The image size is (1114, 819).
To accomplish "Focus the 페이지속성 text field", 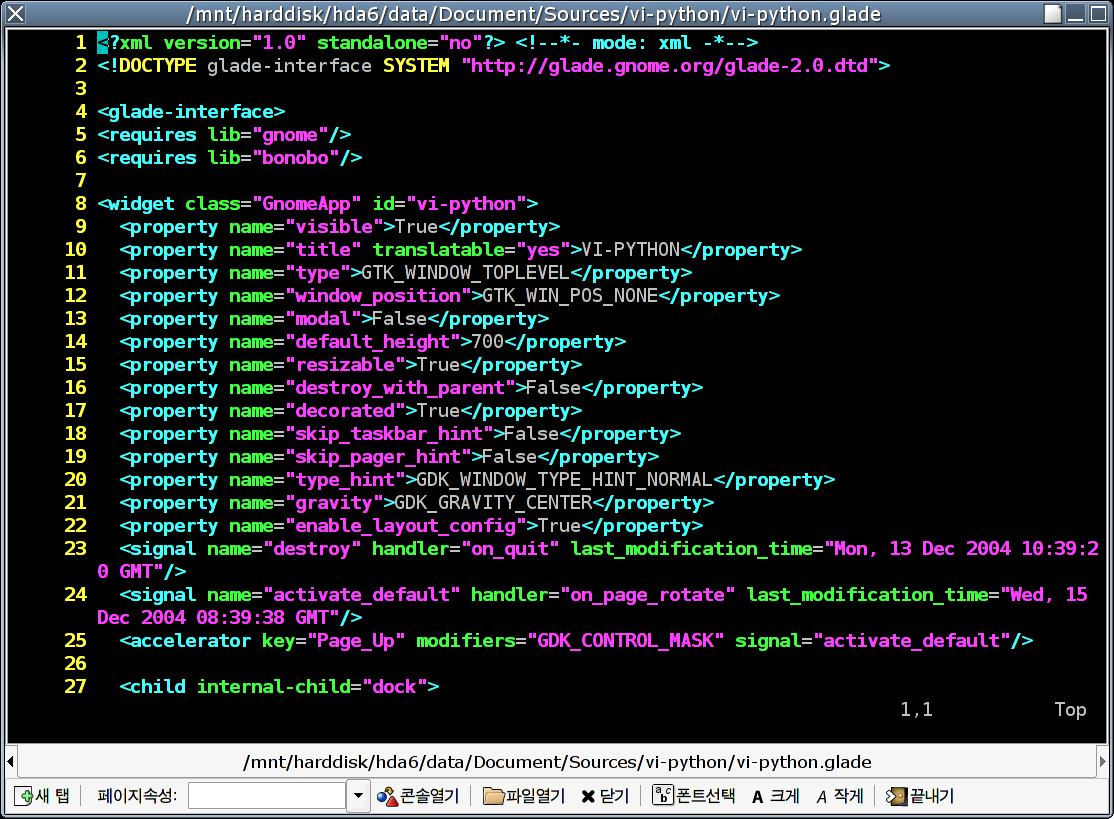I will pyautogui.click(x=266, y=796).
